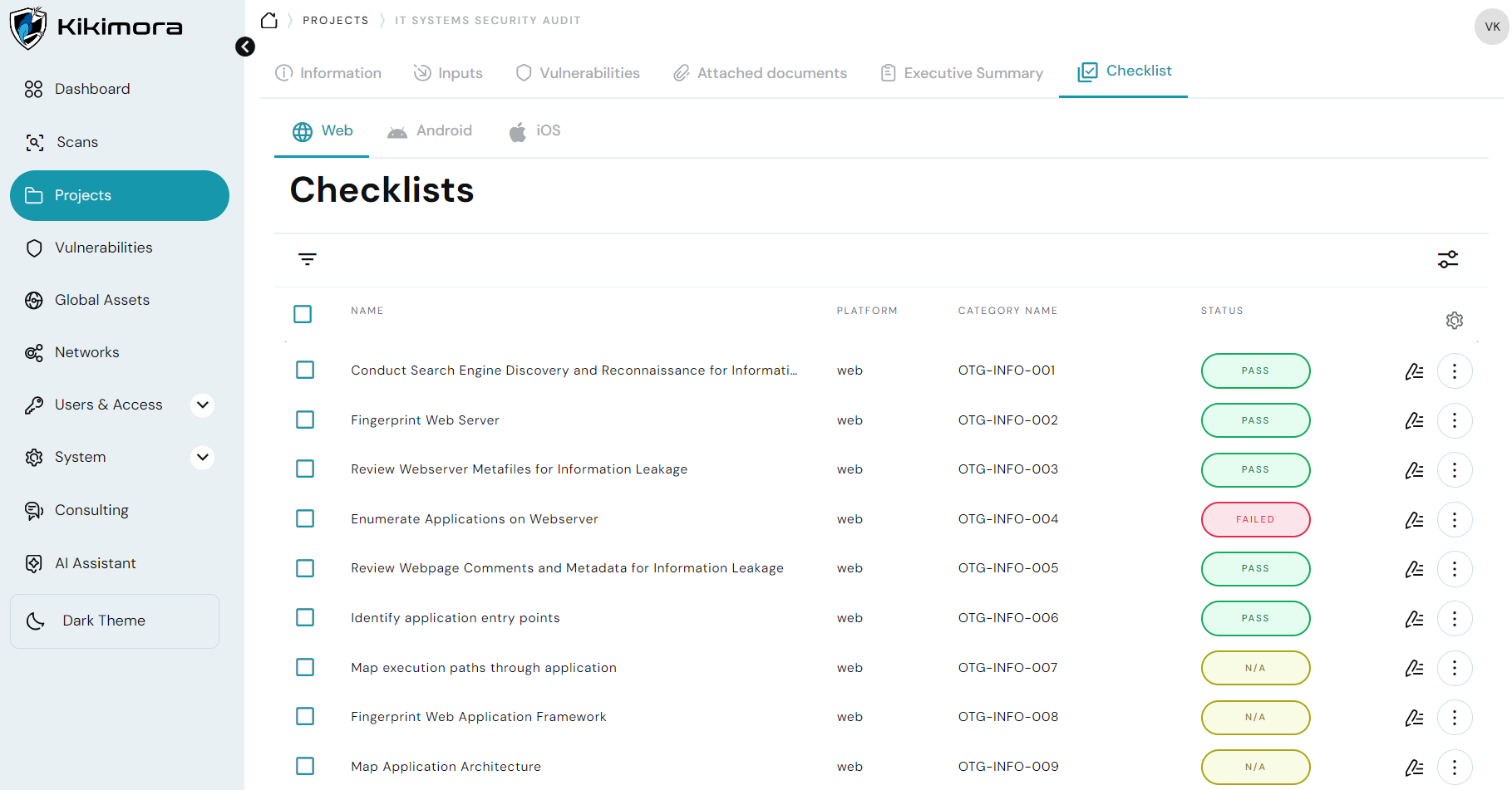Click the home icon in breadcrumb
Screen dimensions: 1512x790
tap(268, 21)
